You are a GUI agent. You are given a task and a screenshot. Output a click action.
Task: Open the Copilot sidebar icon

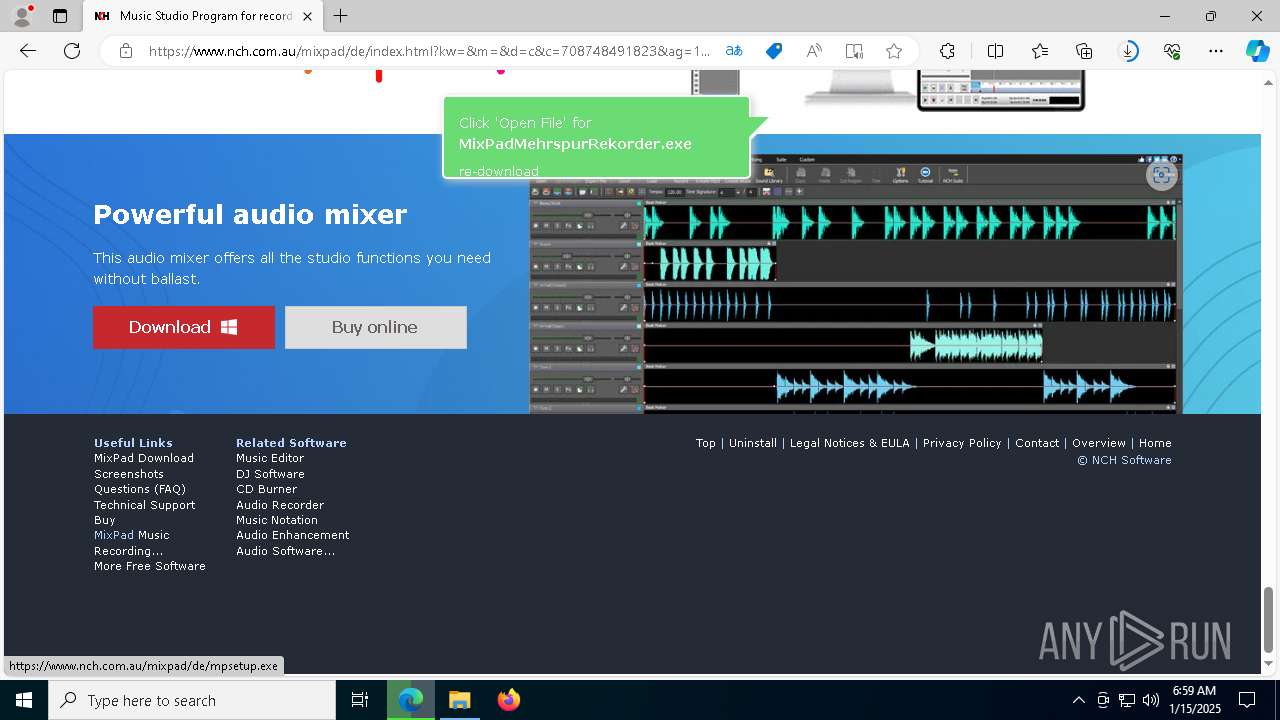coord(1257,51)
